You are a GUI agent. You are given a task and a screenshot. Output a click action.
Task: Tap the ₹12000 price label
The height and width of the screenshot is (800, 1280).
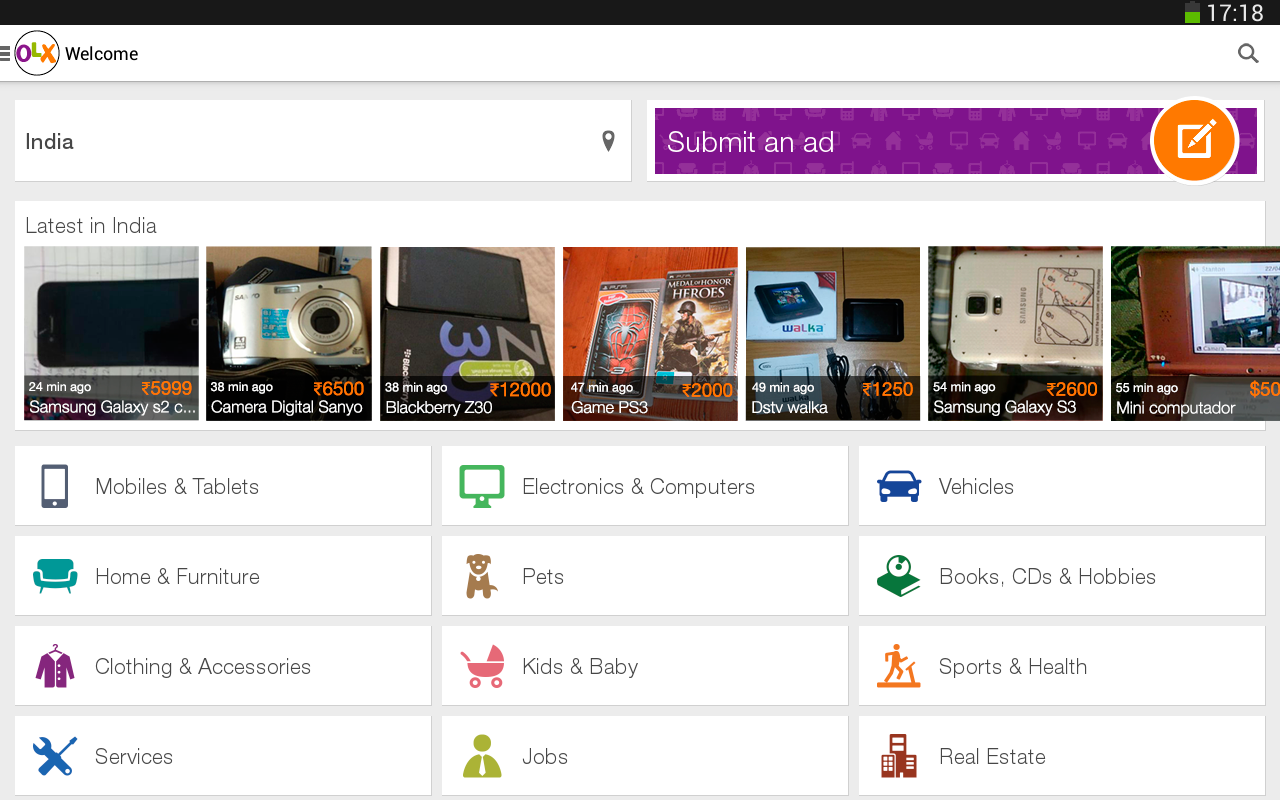pyautogui.click(x=520, y=390)
